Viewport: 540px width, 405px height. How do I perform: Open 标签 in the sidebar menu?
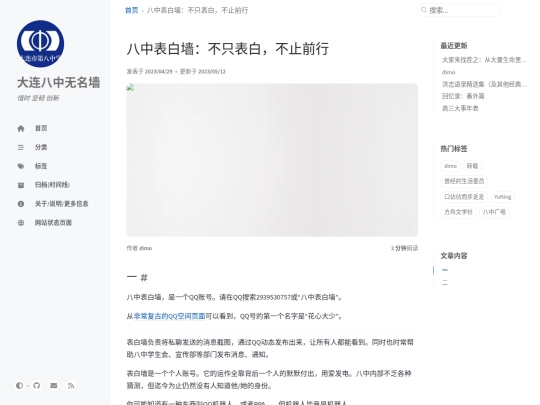41,166
